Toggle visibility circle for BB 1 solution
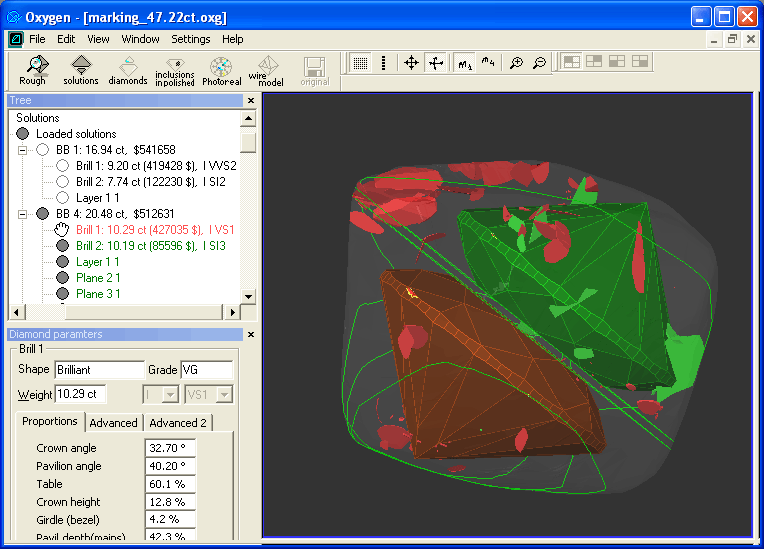The width and height of the screenshot is (764, 549). point(42,150)
